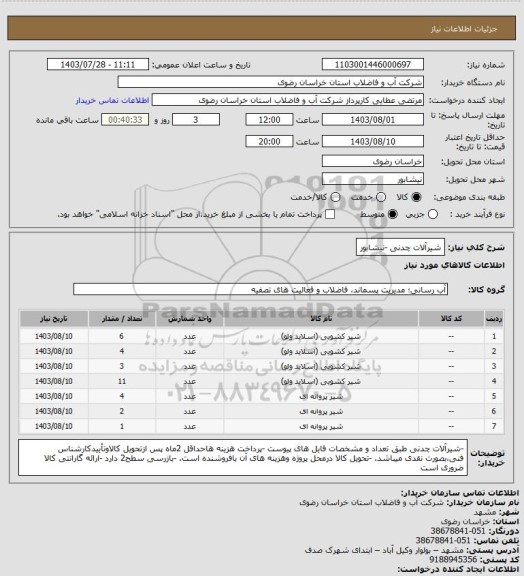This screenshot has height=576, width=524.
Task: Click the response deadline date 1403/08/01
Action: (373, 120)
